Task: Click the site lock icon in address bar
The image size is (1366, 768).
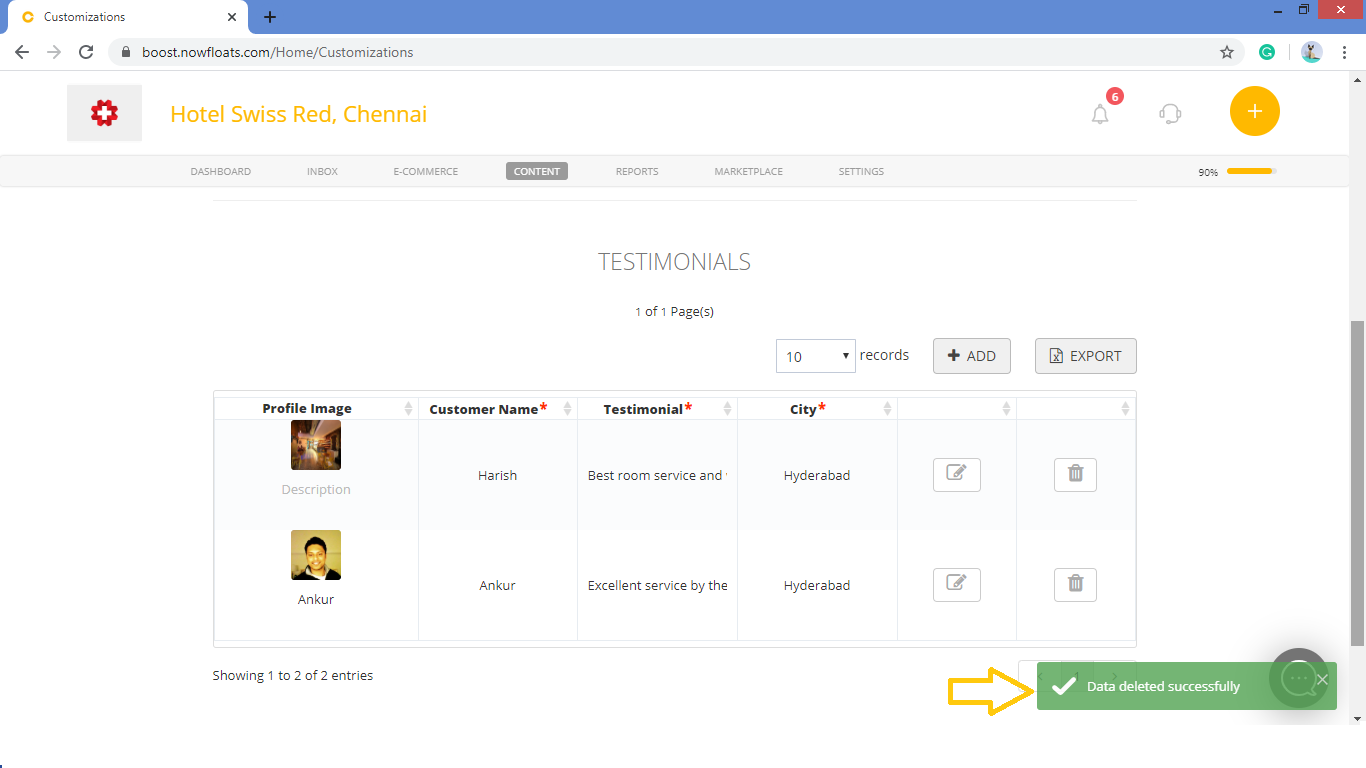Action: point(125,52)
